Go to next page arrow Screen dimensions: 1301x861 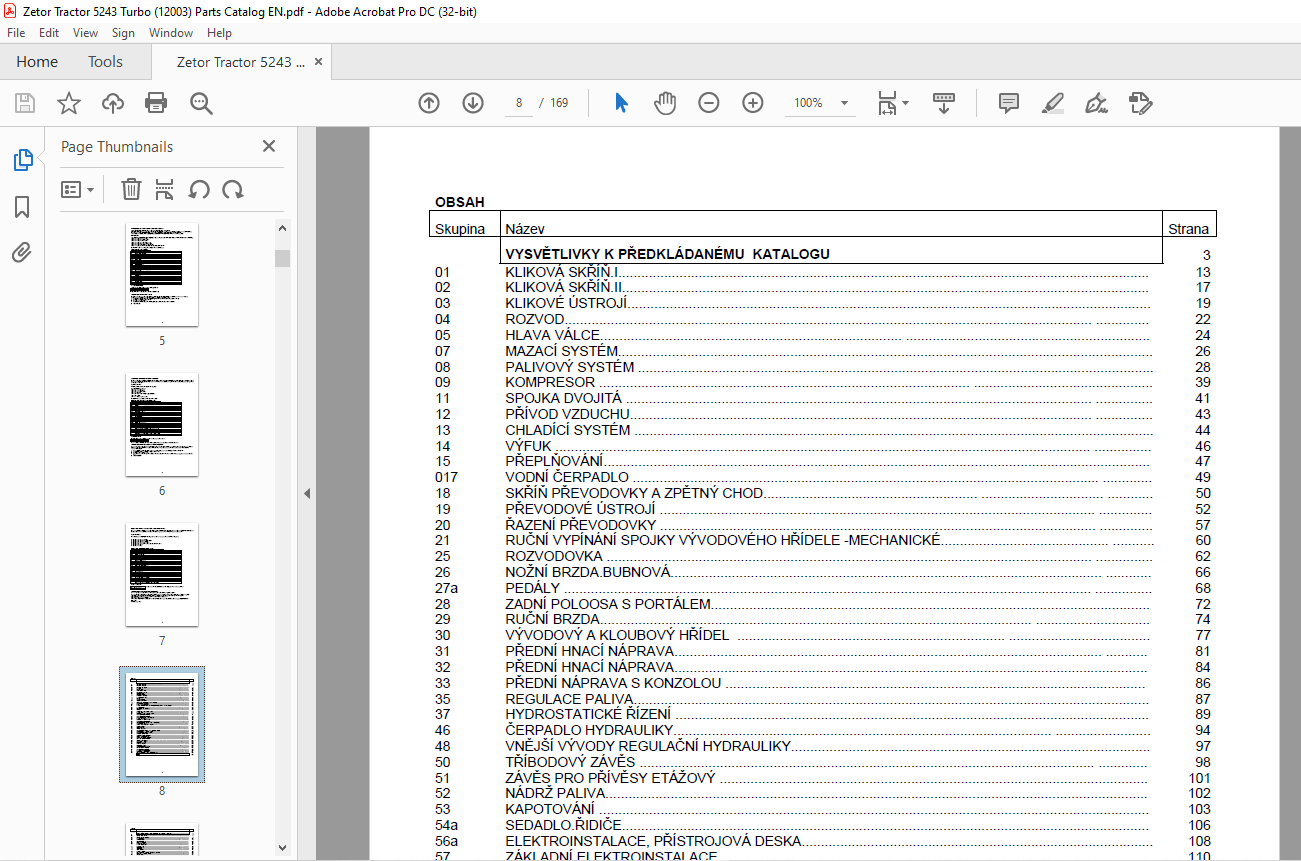click(x=473, y=103)
